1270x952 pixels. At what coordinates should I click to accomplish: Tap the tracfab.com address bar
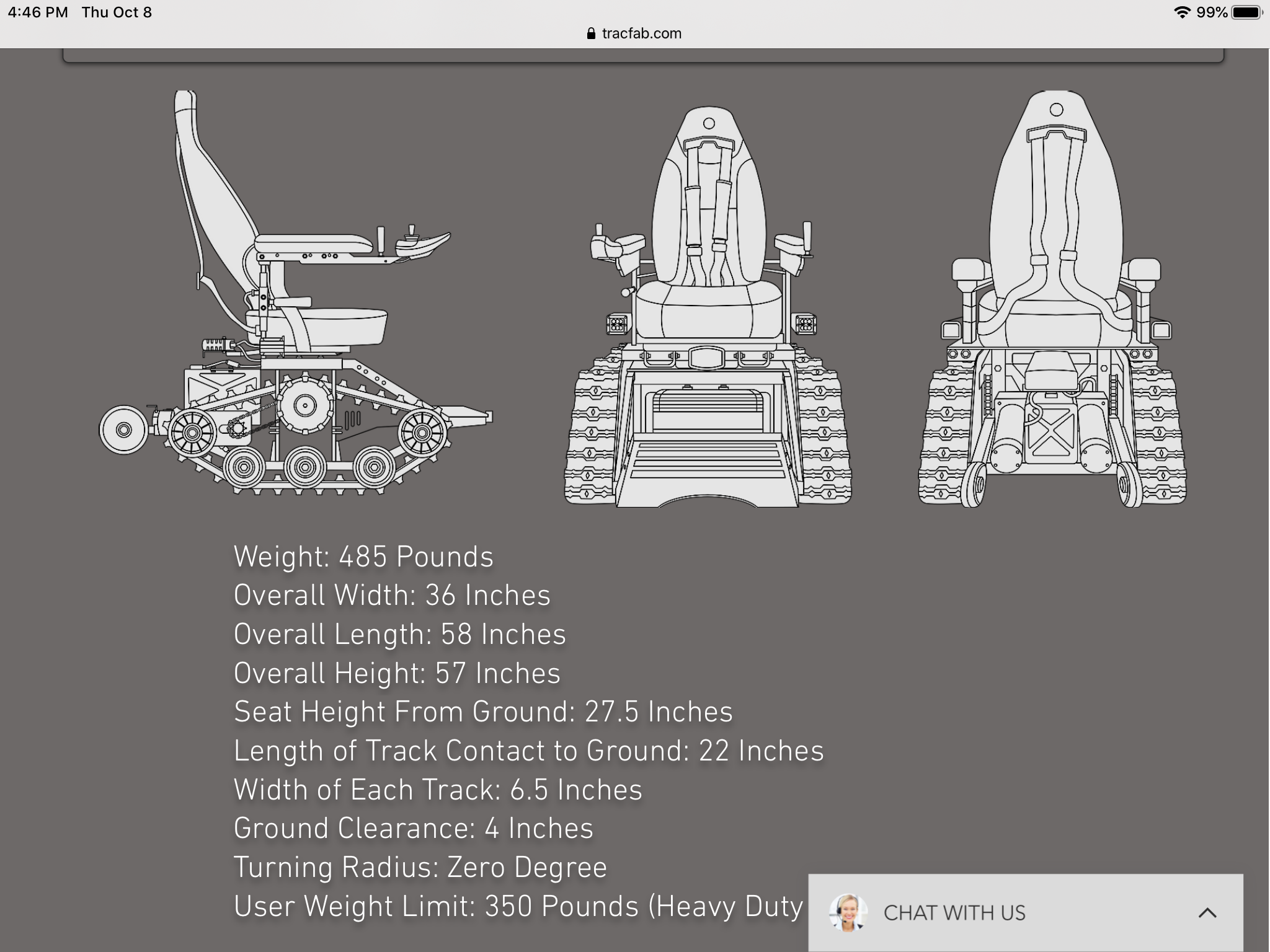click(641, 33)
